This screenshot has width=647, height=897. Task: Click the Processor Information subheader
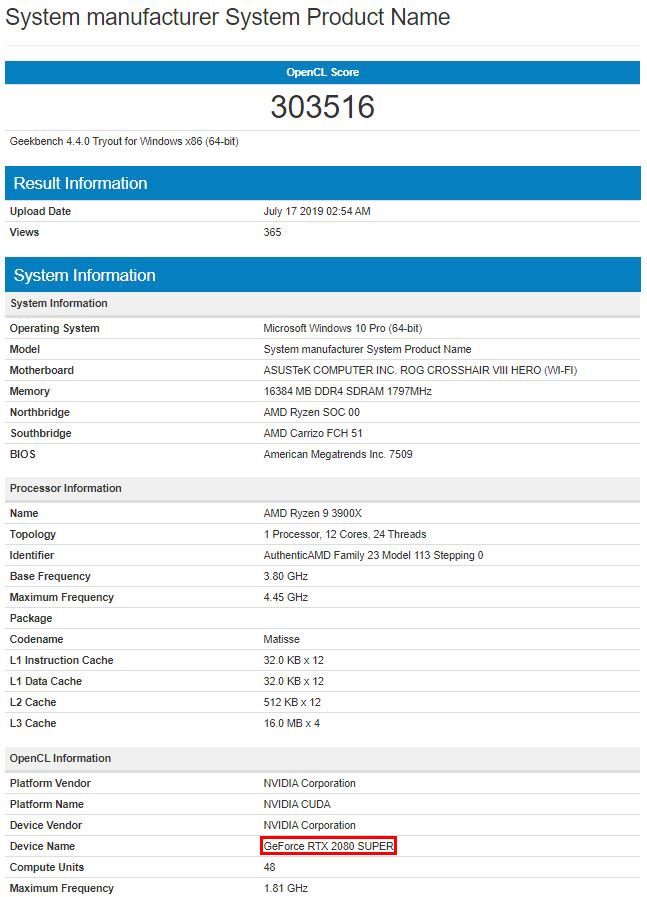(x=323, y=489)
